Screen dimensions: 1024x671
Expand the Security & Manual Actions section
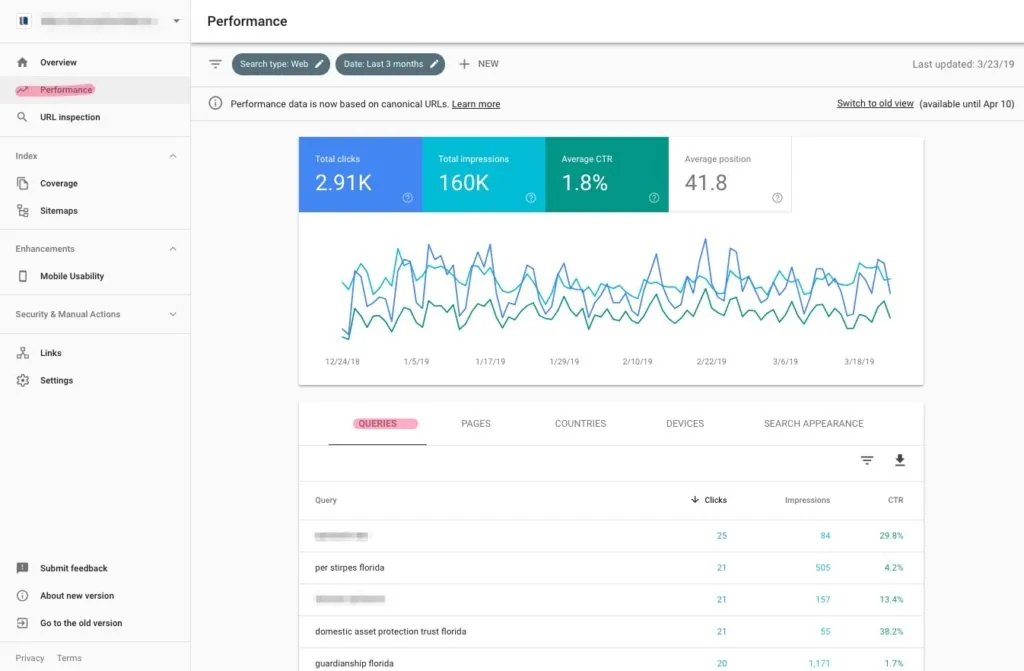pos(95,314)
